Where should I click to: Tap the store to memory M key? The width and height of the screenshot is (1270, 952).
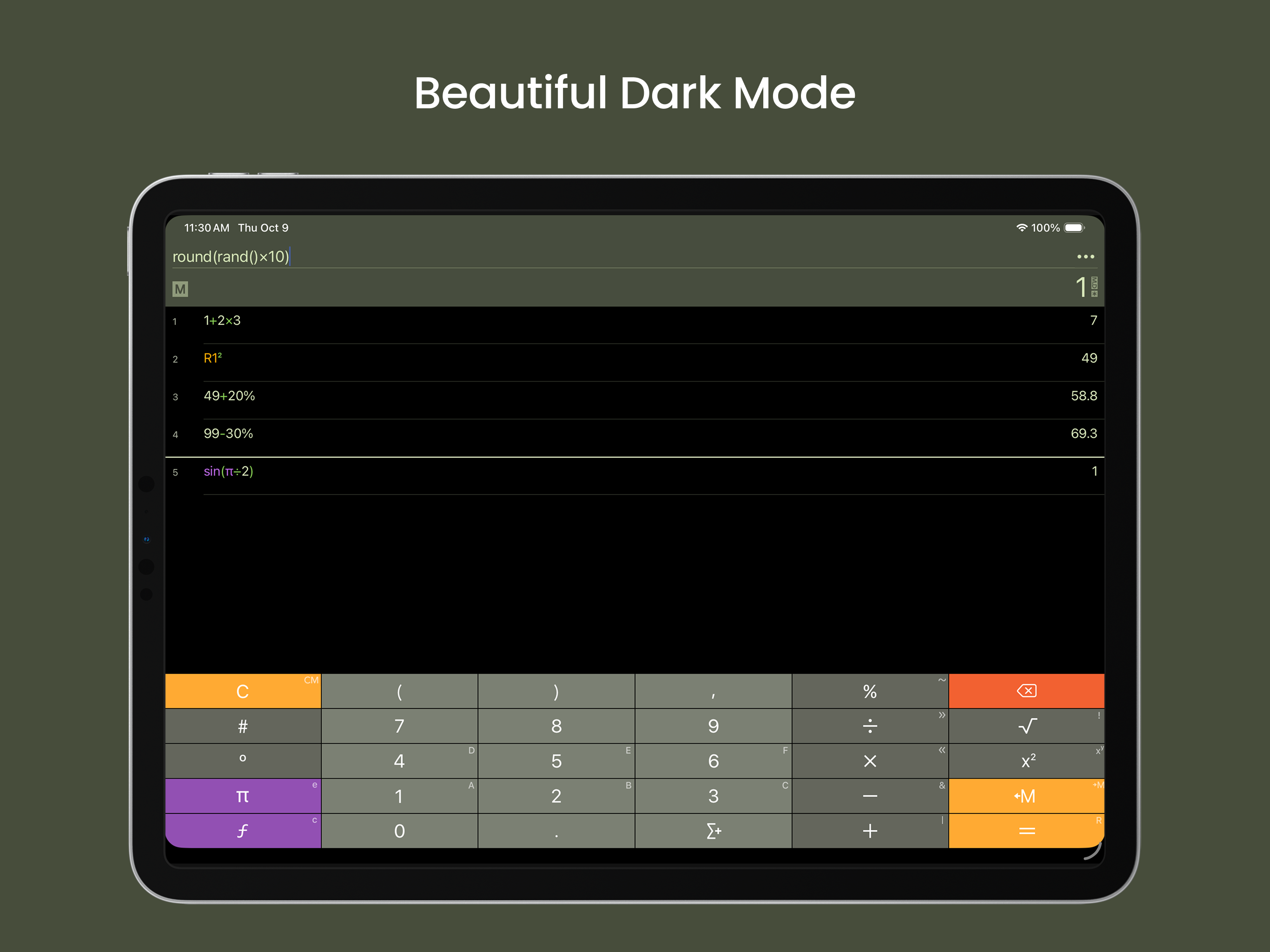tap(1026, 796)
